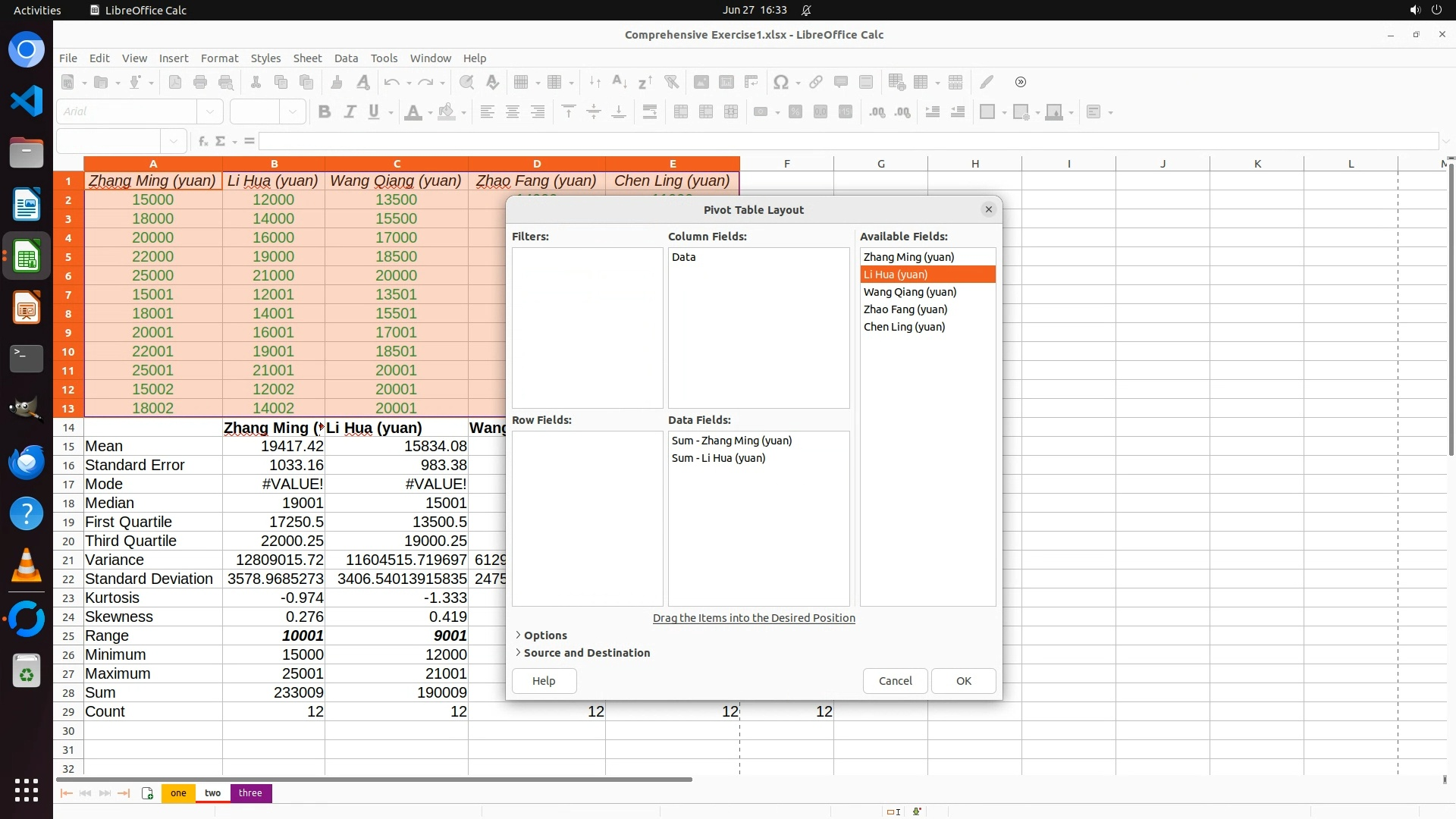This screenshot has height=819, width=1456.
Task: Click the Cancel button
Action: point(895,681)
